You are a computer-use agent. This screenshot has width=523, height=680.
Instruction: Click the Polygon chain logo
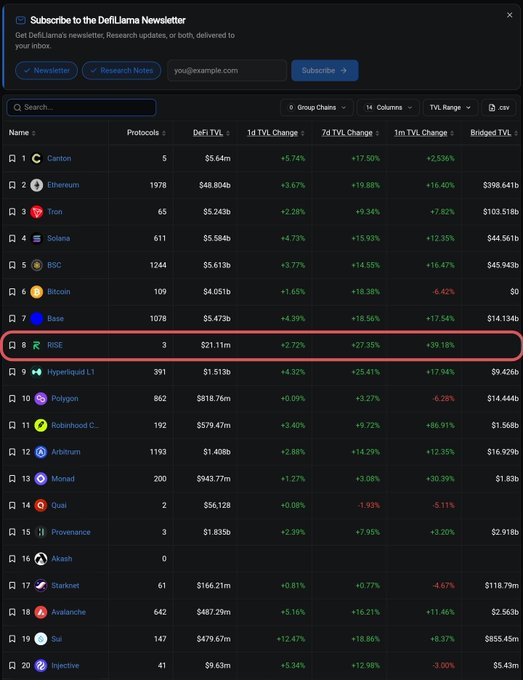click(41, 399)
